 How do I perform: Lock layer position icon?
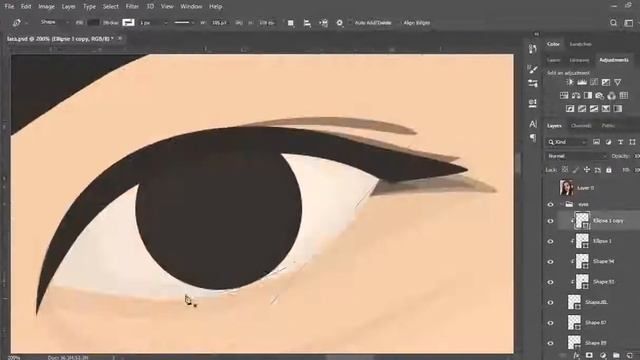(587, 170)
